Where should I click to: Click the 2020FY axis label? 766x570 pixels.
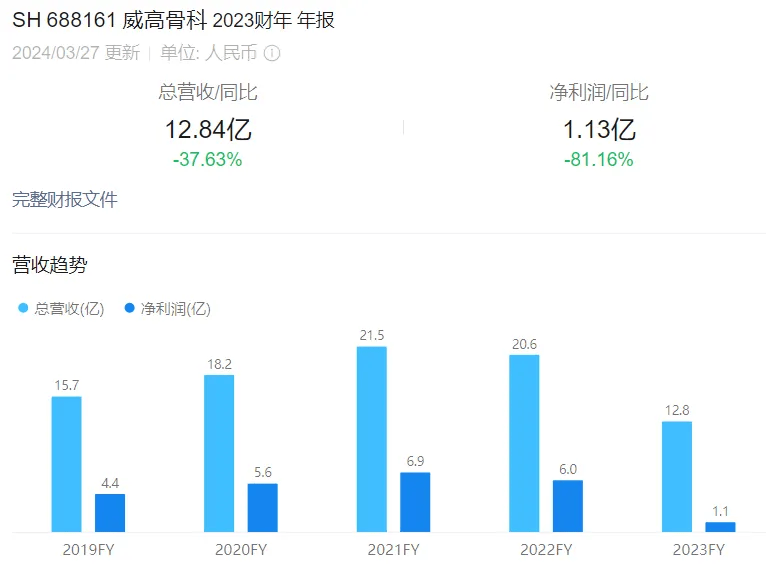[x=241, y=550]
